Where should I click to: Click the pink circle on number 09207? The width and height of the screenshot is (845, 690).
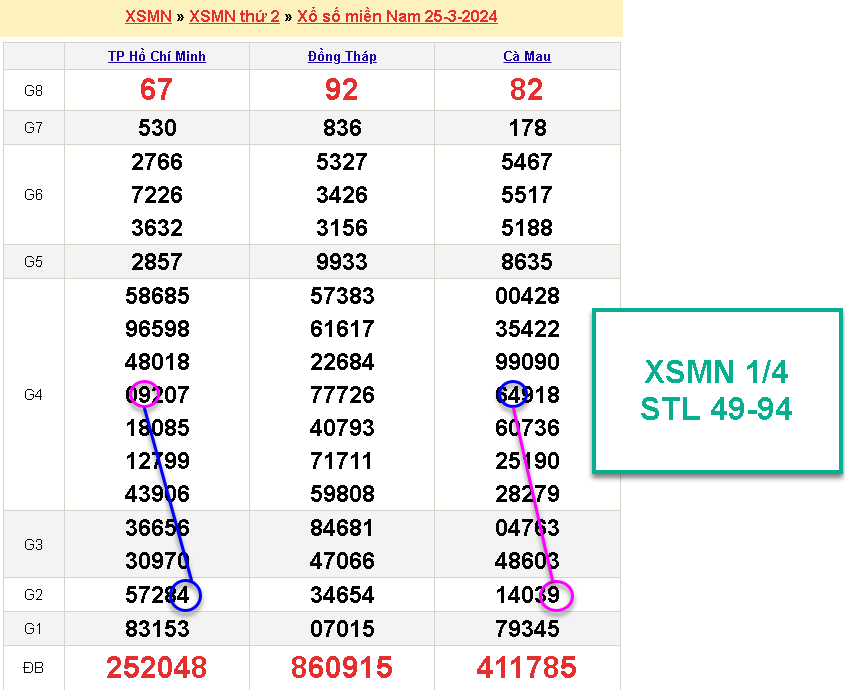(143, 394)
